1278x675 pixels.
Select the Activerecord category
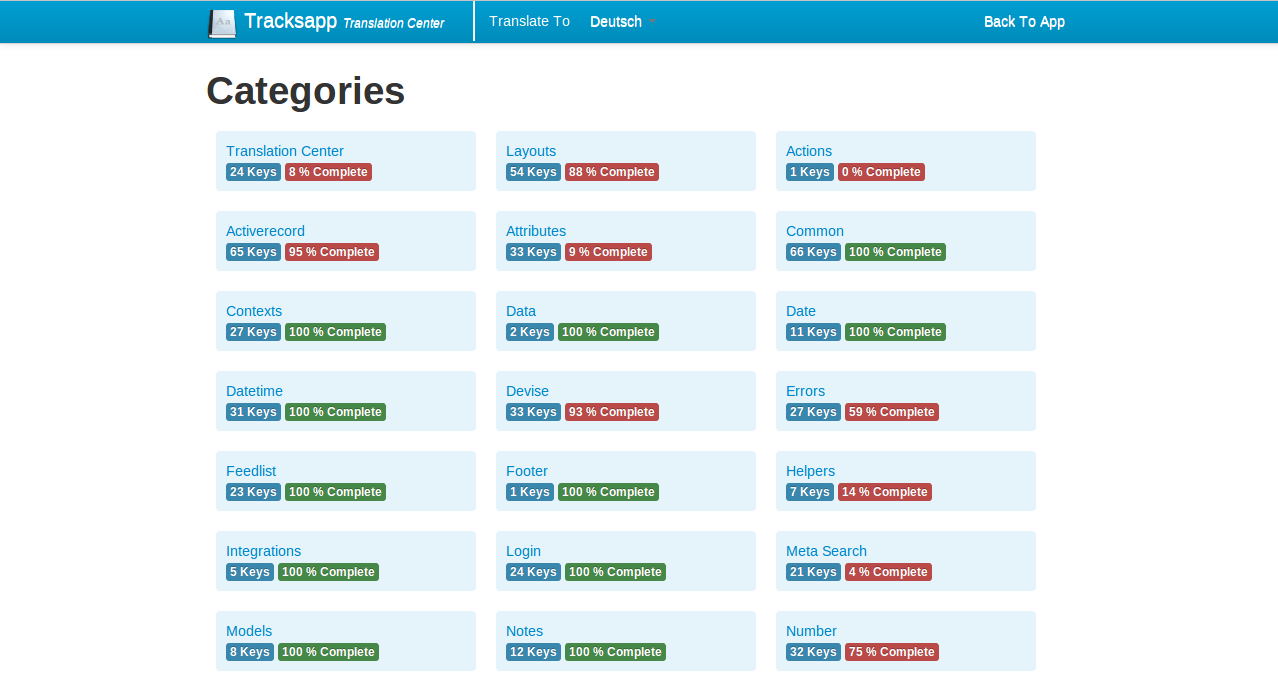265,231
